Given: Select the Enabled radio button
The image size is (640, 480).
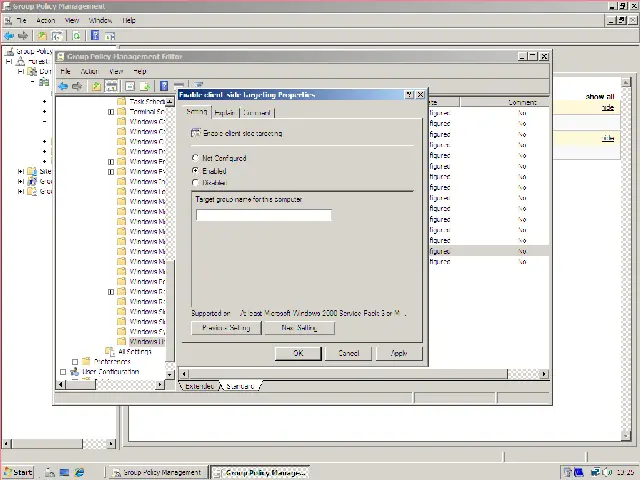Looking at the screenshot, I should click(195, 171).
